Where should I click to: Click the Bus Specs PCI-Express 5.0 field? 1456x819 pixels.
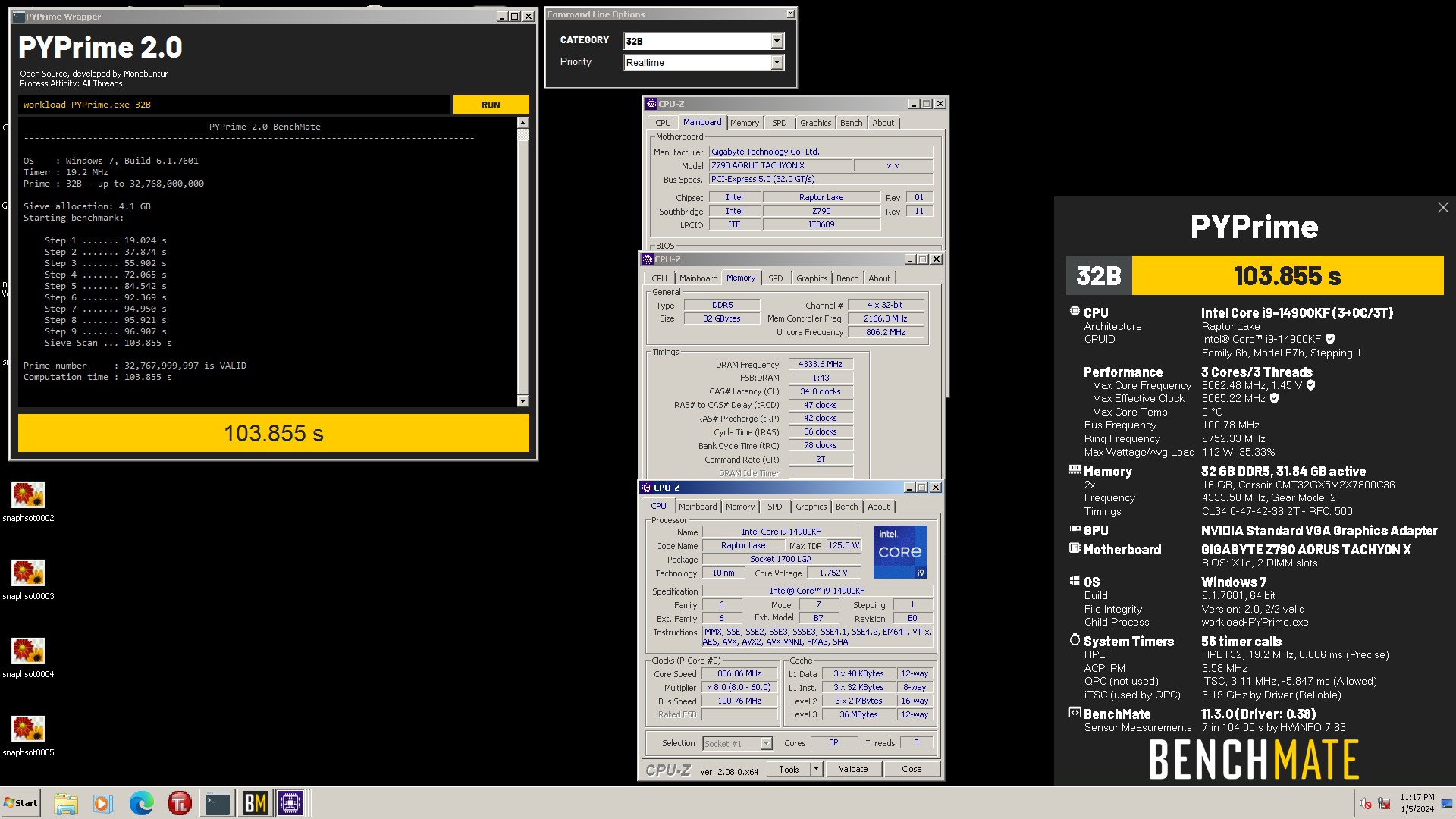(x=821, y=179)
